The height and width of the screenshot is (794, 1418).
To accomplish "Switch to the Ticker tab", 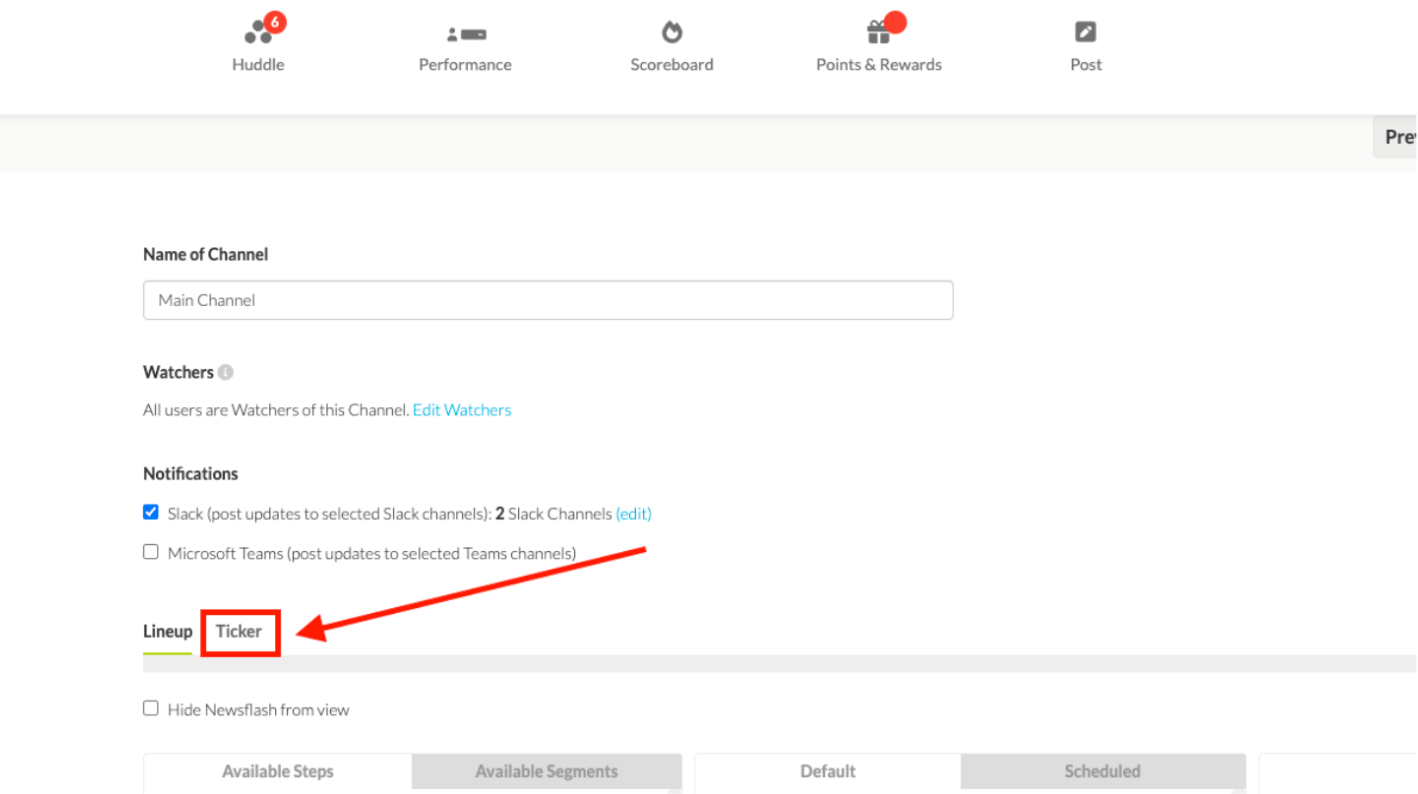I will [x=239, y=631].
